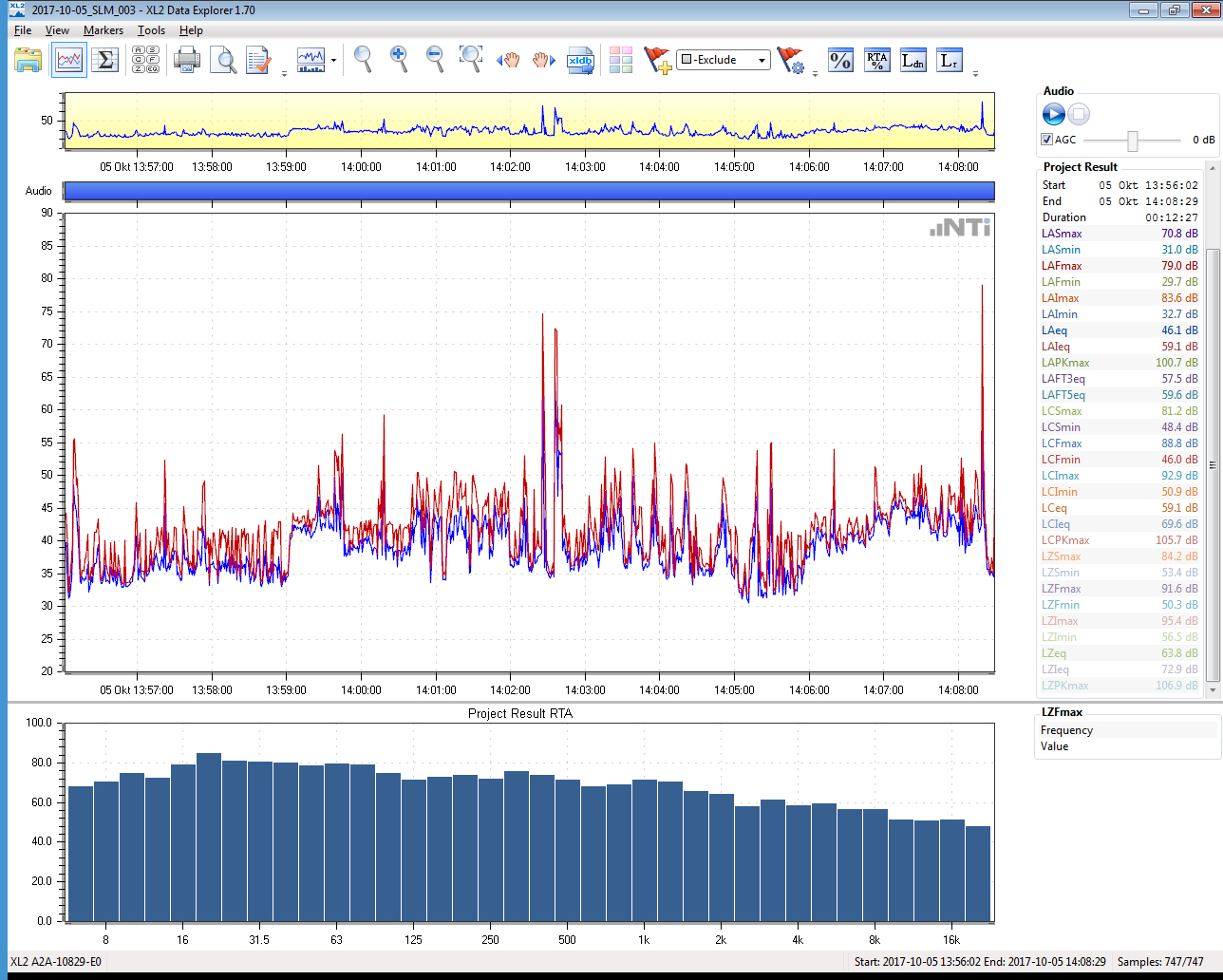This screenshot has height=980, width=1223.
Task: Expand the chart type dropdown arrow
Action: pos(333,61)
